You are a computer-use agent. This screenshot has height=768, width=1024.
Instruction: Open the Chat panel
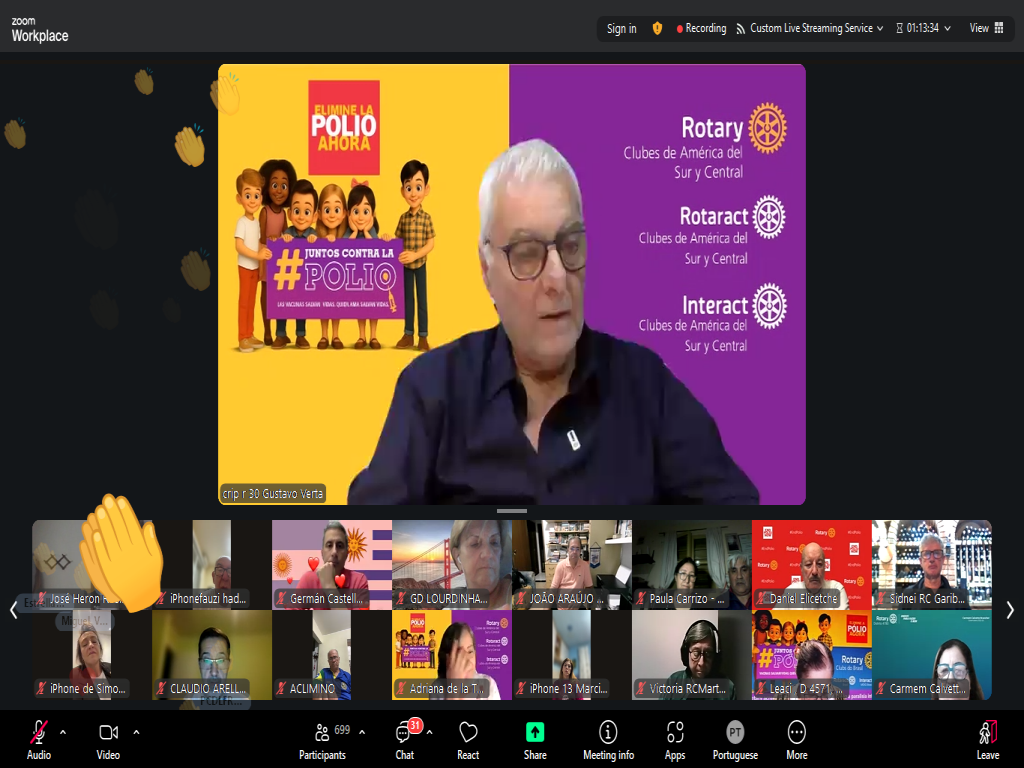pos(404,733)
